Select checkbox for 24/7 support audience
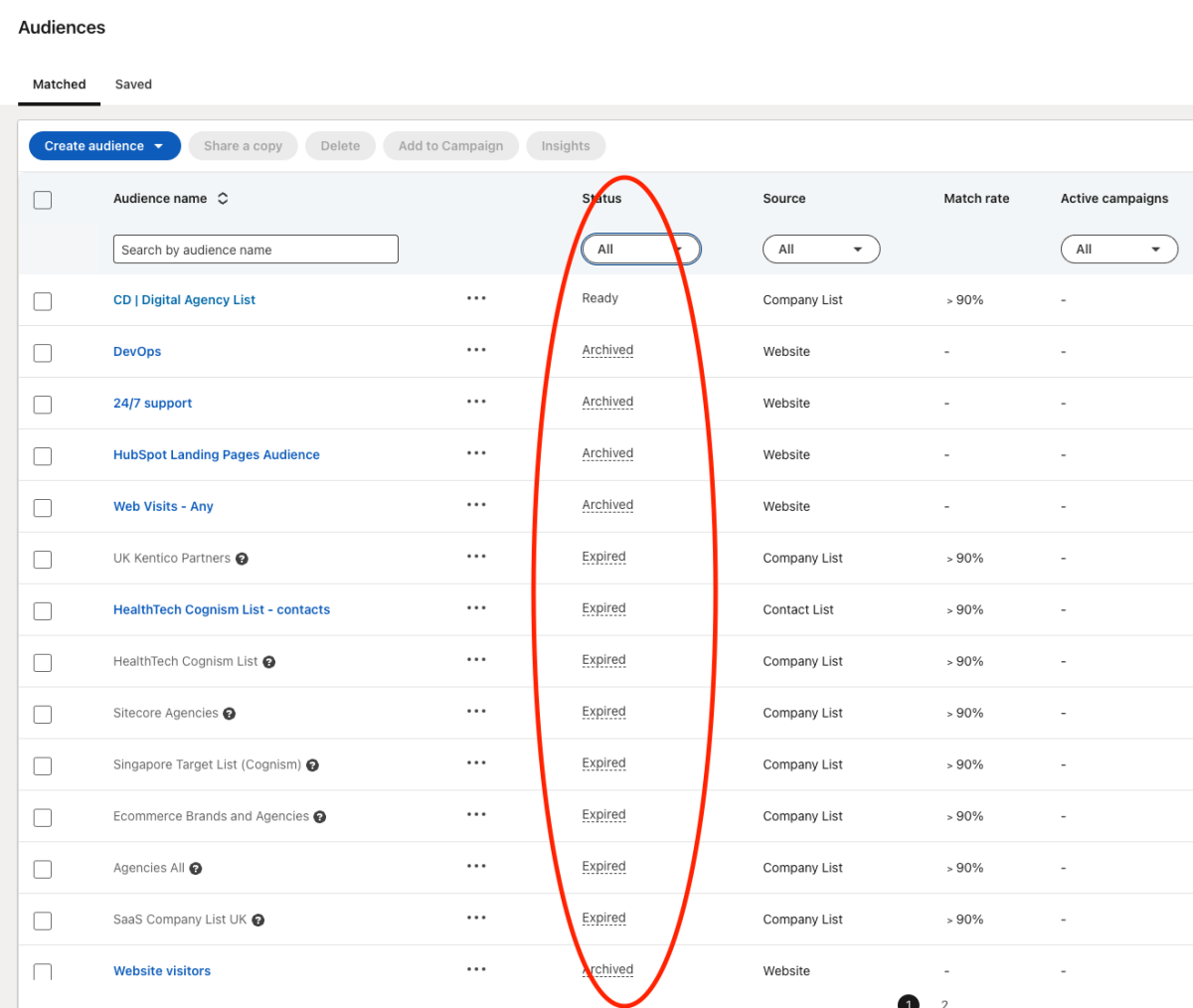Image resolution: width=1193 pixels, height=1008 pixels. (43, 405)
